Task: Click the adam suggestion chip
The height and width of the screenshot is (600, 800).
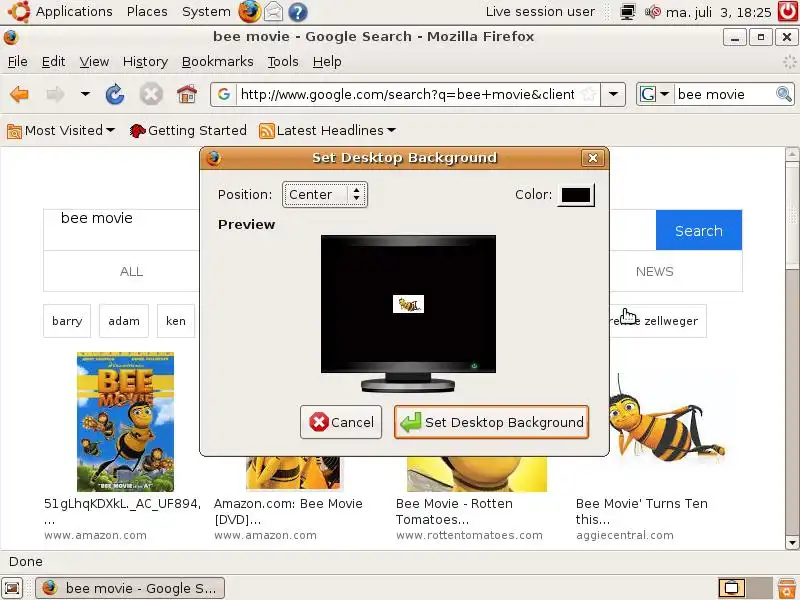Action: (x=124, y=321)
